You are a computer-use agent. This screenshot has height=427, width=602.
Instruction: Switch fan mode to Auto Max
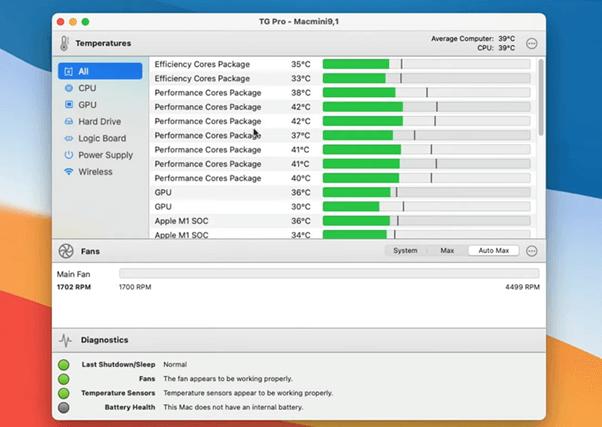pyautogui.click(x=494, y=251)
